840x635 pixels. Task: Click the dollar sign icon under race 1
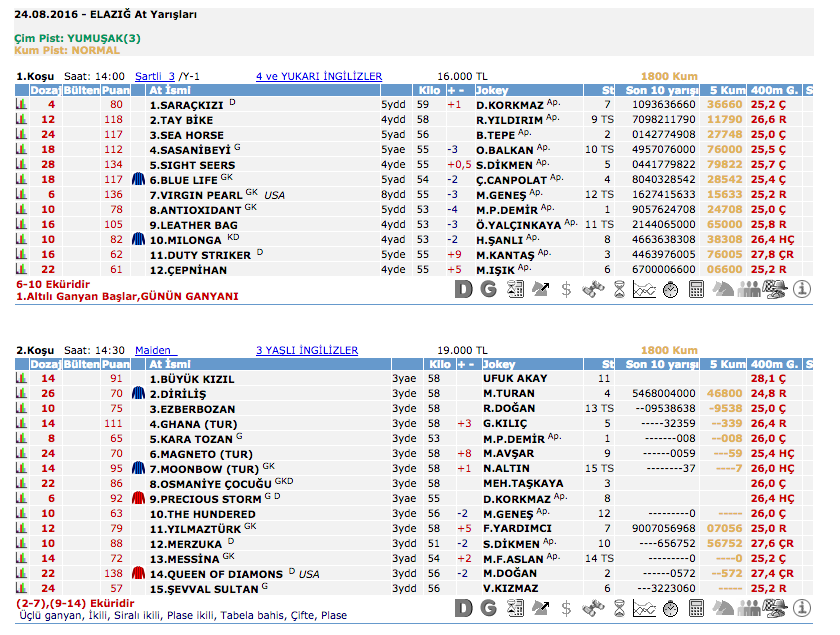[567, 290]
